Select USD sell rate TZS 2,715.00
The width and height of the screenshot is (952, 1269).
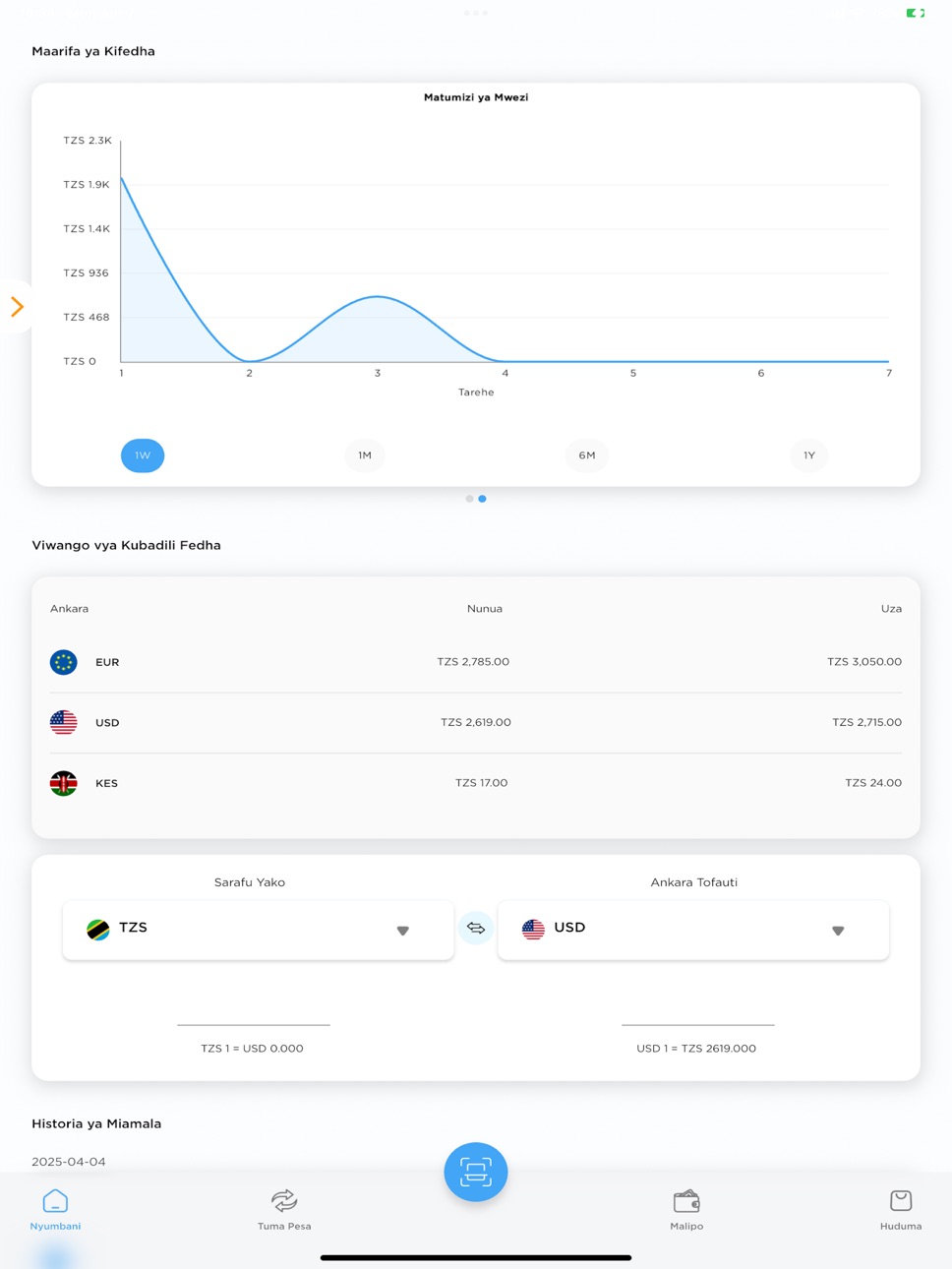(866, 722)
